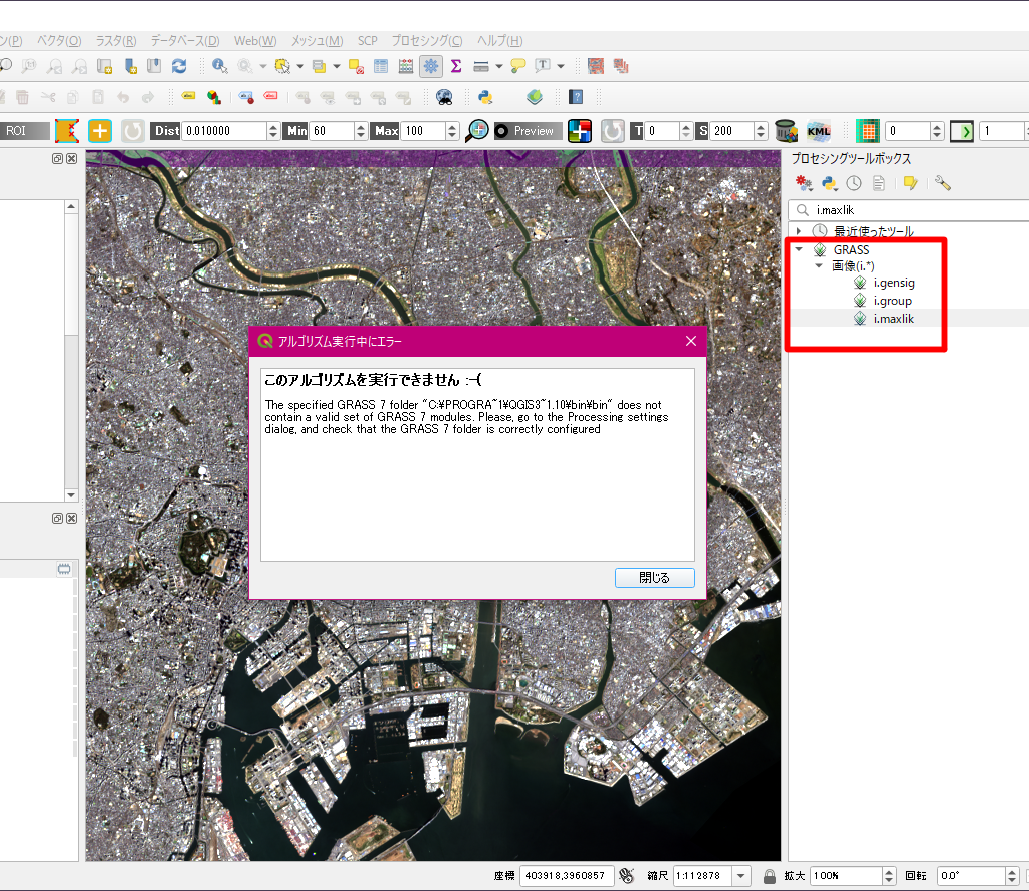Toggle the orange plus ROI creation pointer

point(102,131)
